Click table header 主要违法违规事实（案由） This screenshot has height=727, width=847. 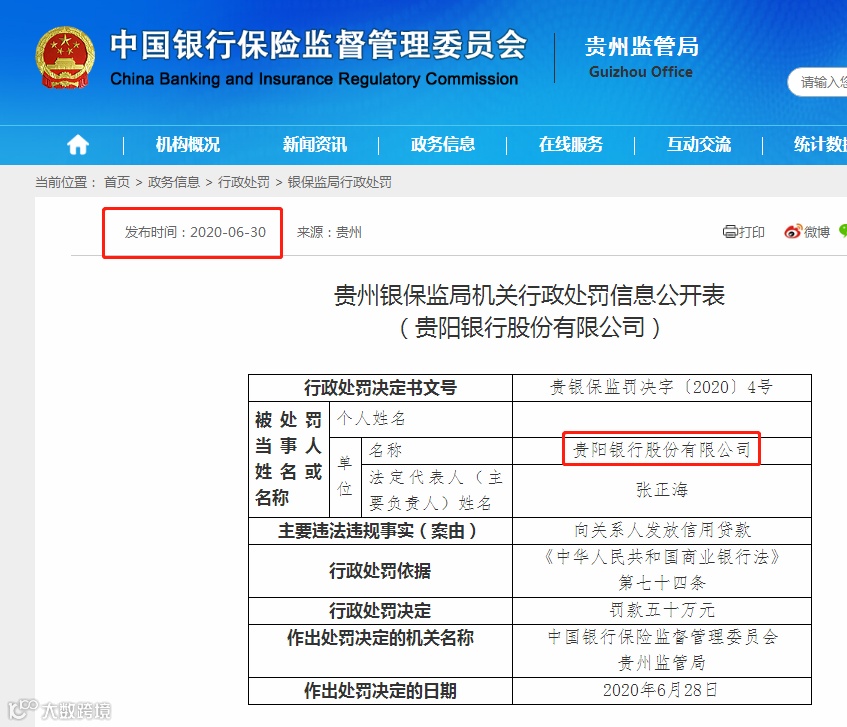(x=380, y=531)
